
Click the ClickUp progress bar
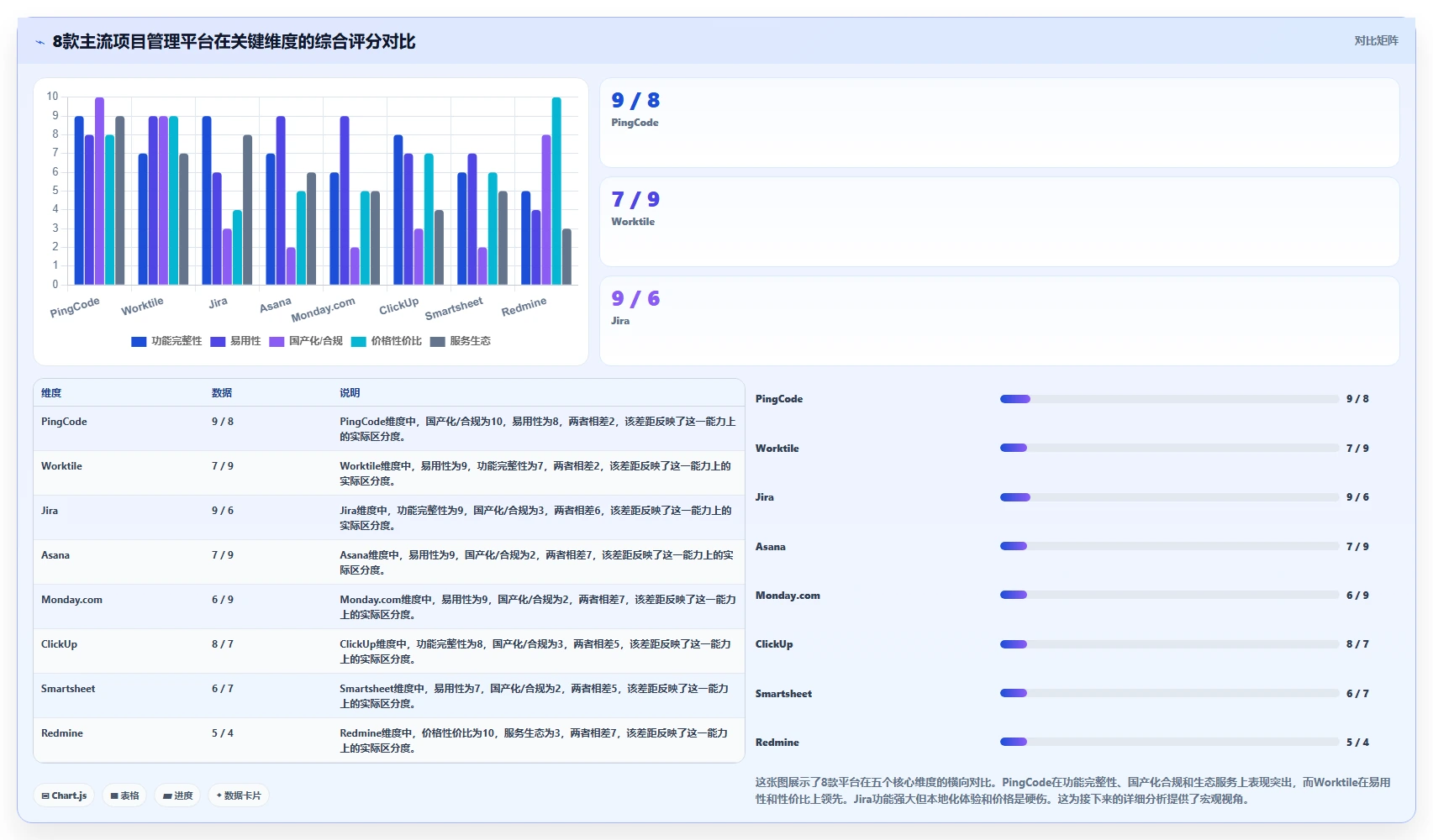(x=1169, y=644)
